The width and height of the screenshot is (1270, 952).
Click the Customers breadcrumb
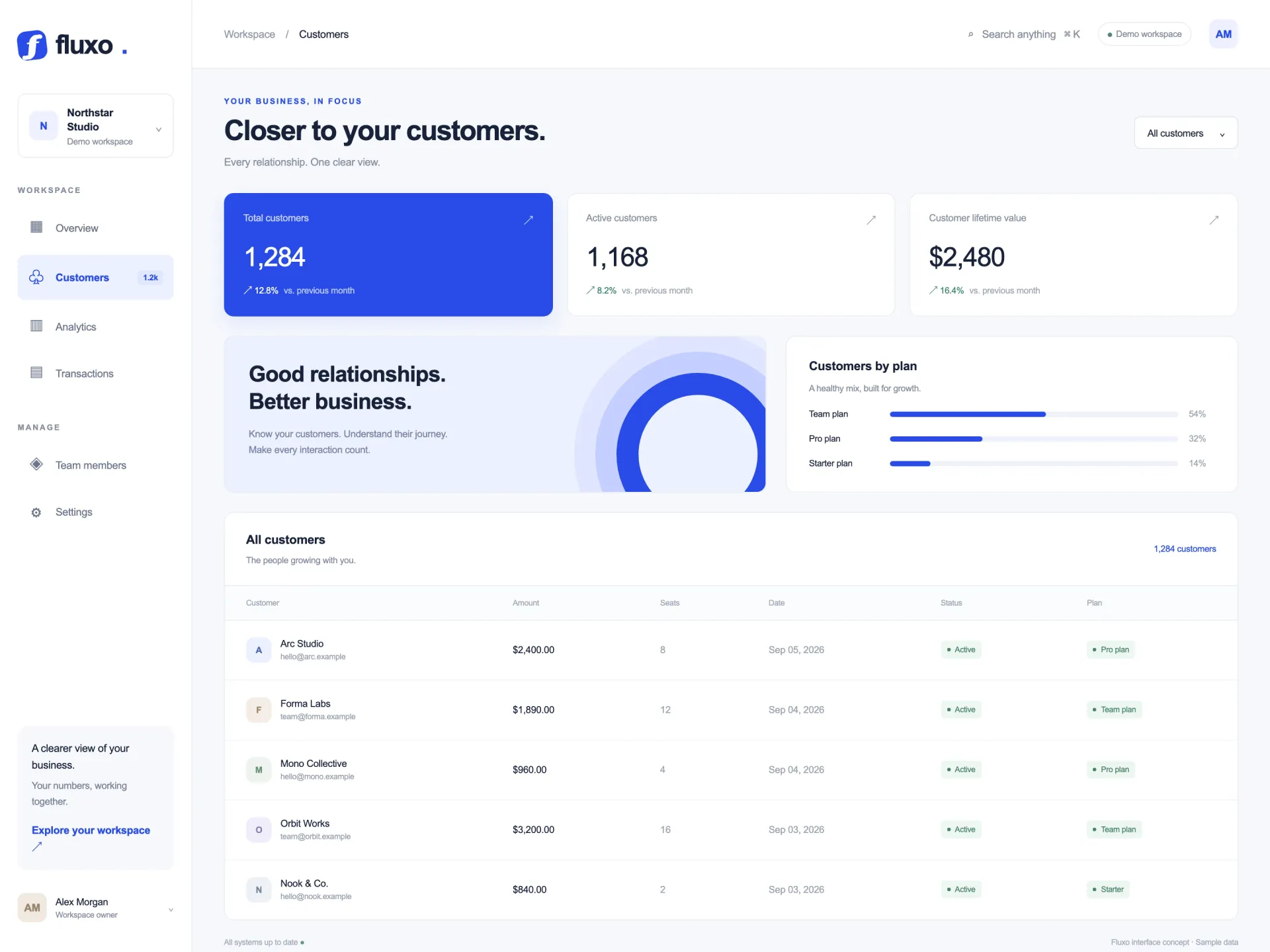[x=323, y=34]
